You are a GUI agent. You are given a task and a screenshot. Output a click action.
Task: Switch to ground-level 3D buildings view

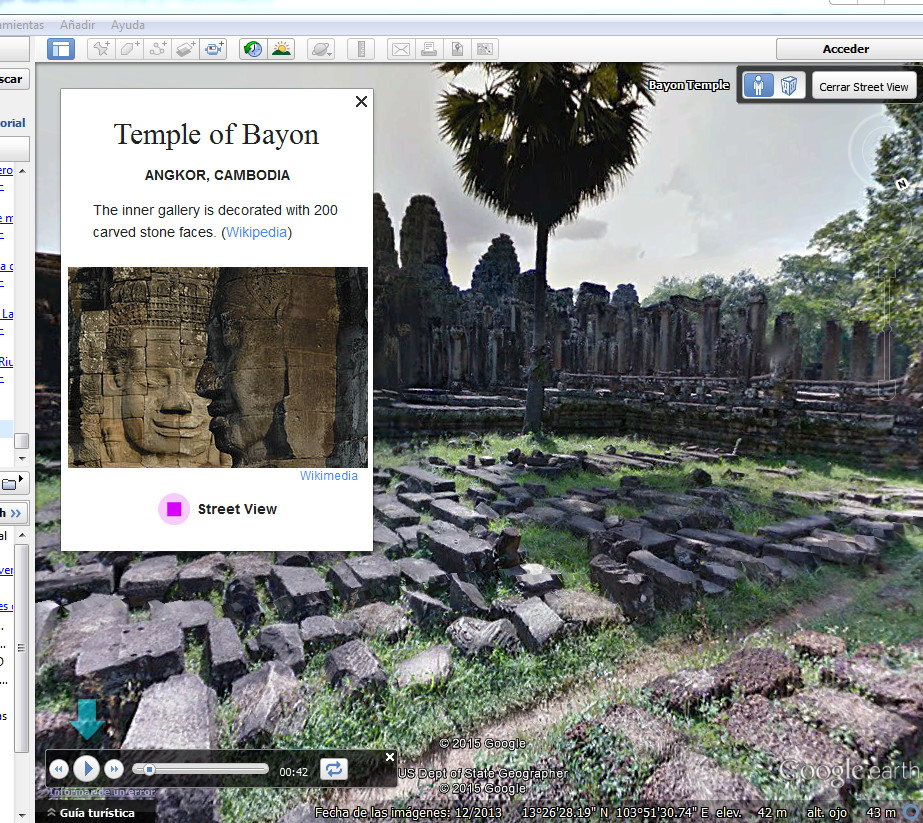[789, 86]
